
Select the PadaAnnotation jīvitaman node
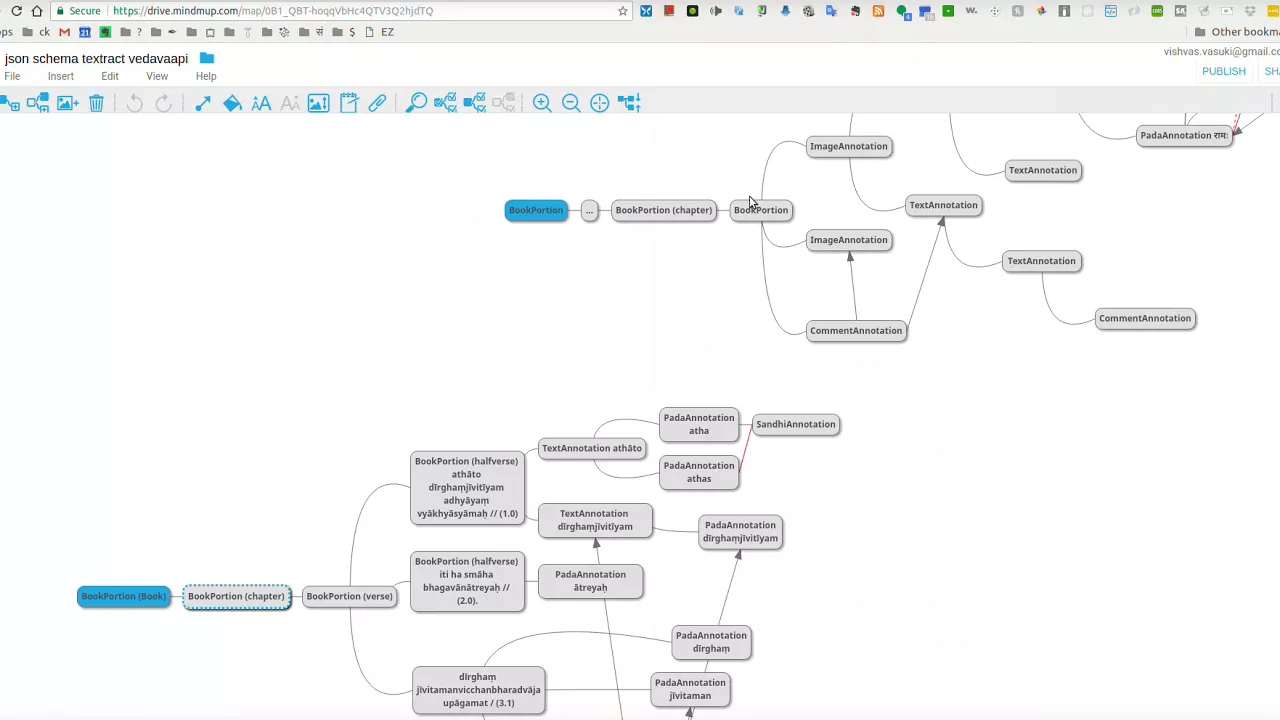[x=690, y=689]
